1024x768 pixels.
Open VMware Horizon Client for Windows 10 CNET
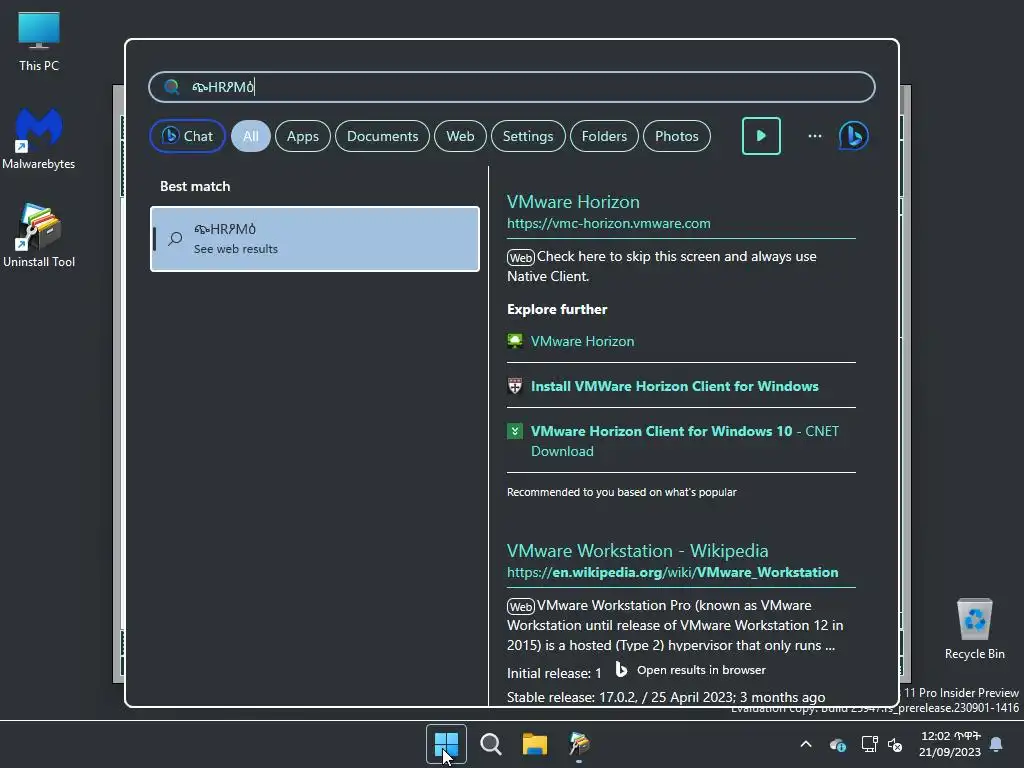coord(684,441)
